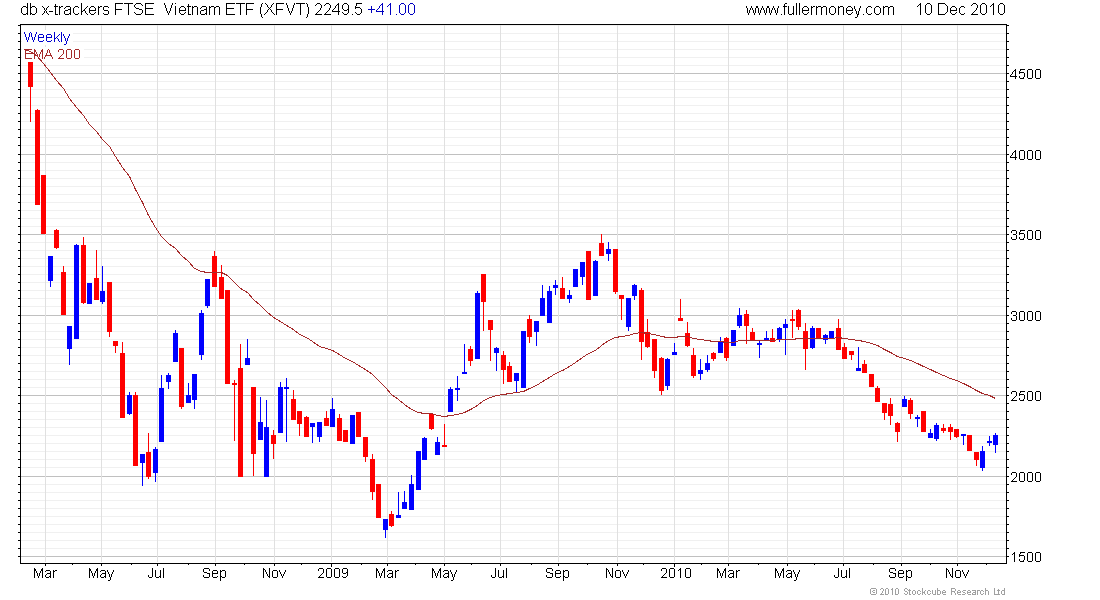The height and width of the screenshot is (600, 1100).
Task: Click the date '10 Dec 2010'
Action: [960, 10]
